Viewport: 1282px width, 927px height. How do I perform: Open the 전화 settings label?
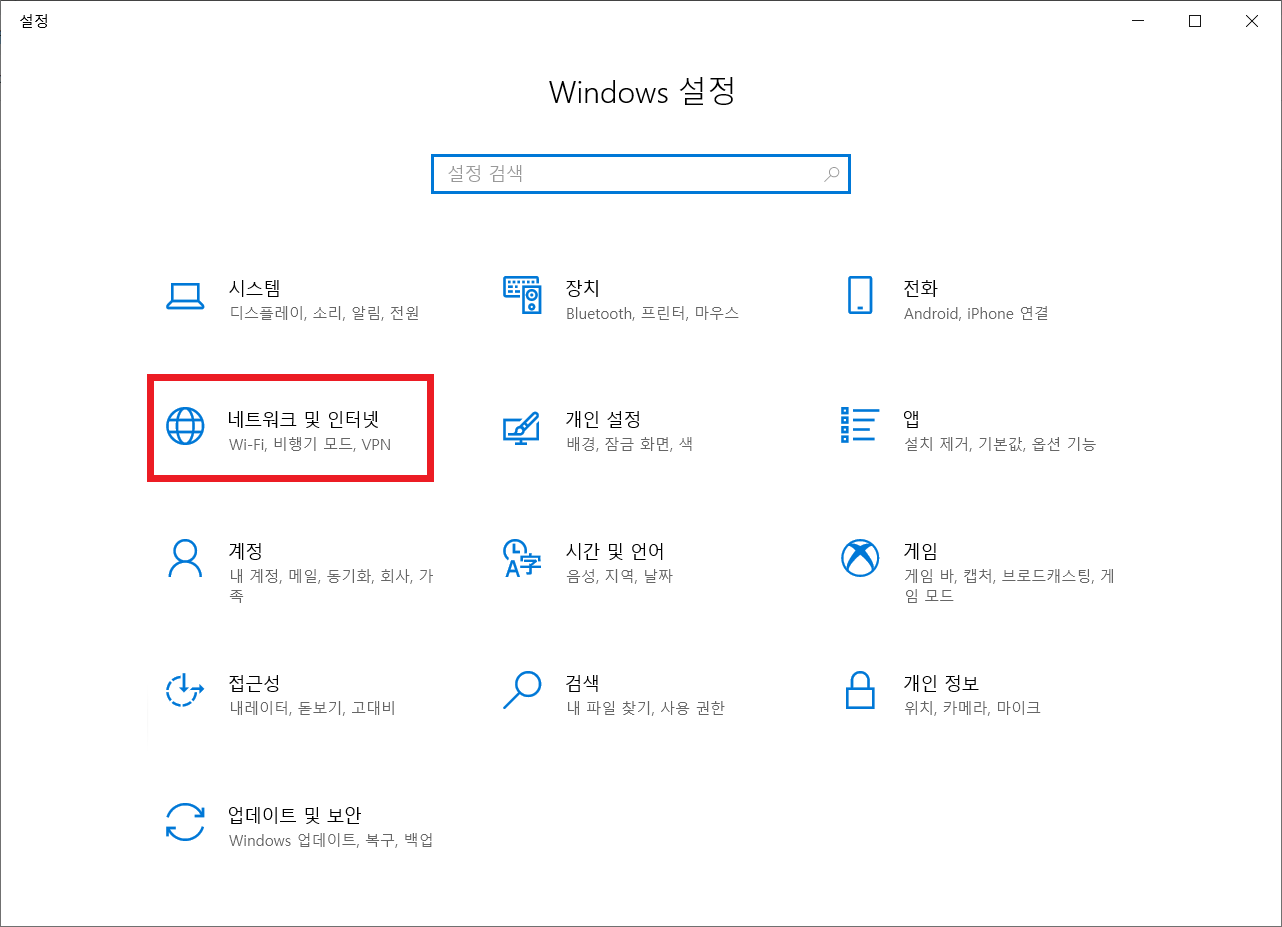pyautogui.click(x=921, y=288)
